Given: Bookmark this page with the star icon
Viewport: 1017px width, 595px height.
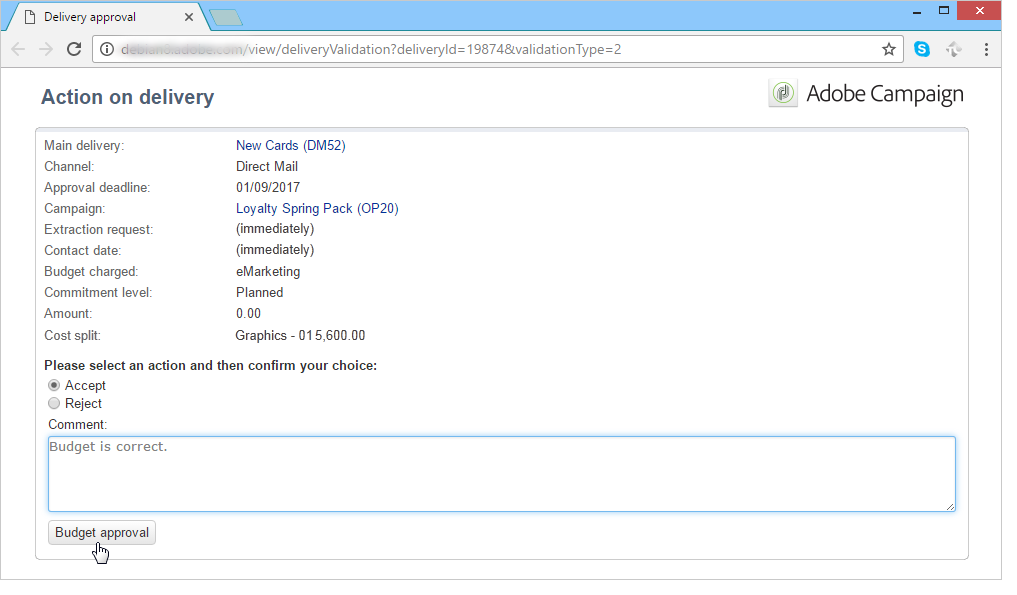Looking at the screenshot, I should 889,49.
